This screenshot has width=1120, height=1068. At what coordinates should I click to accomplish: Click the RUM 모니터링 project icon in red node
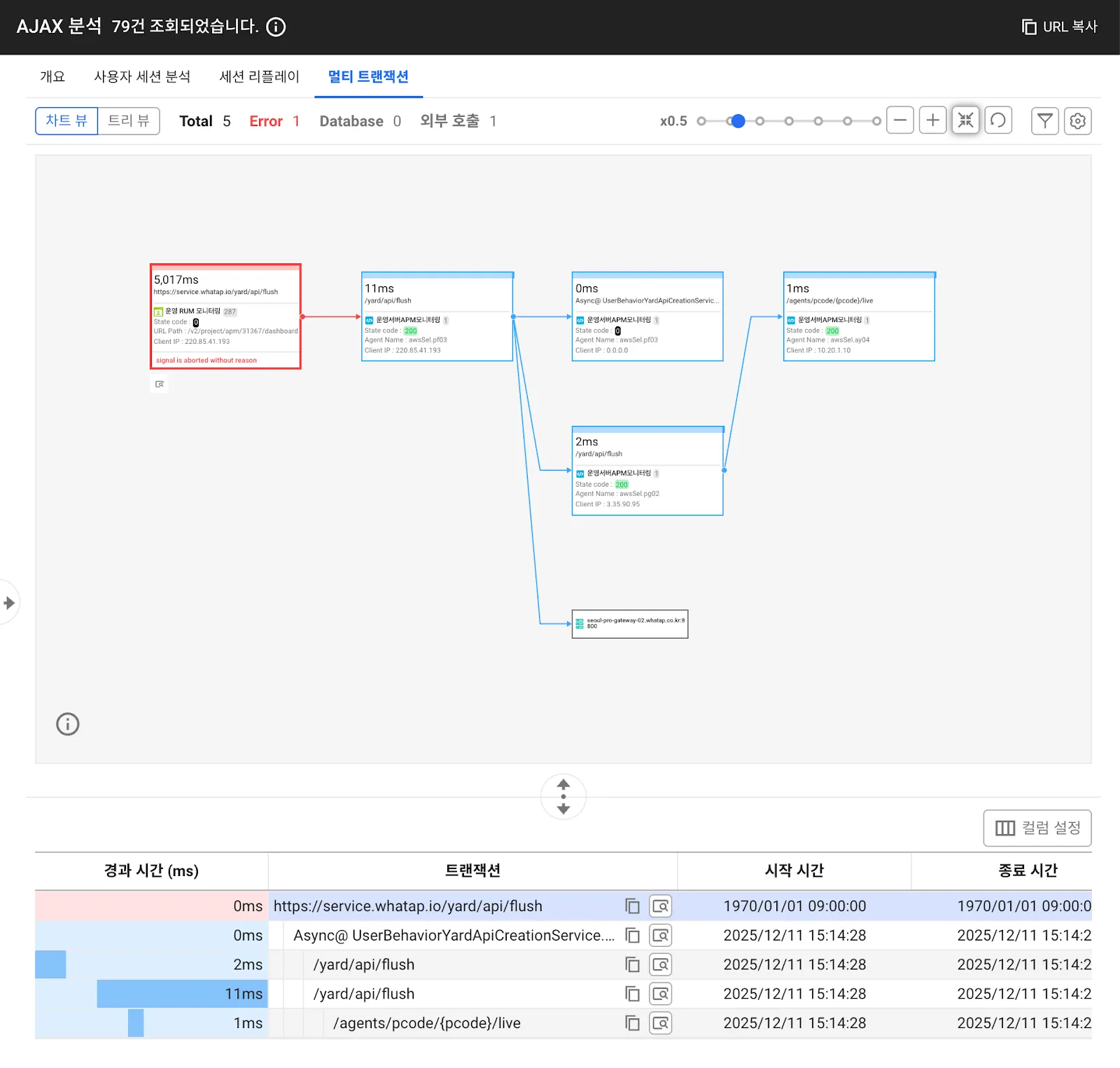tap(158, 312)
